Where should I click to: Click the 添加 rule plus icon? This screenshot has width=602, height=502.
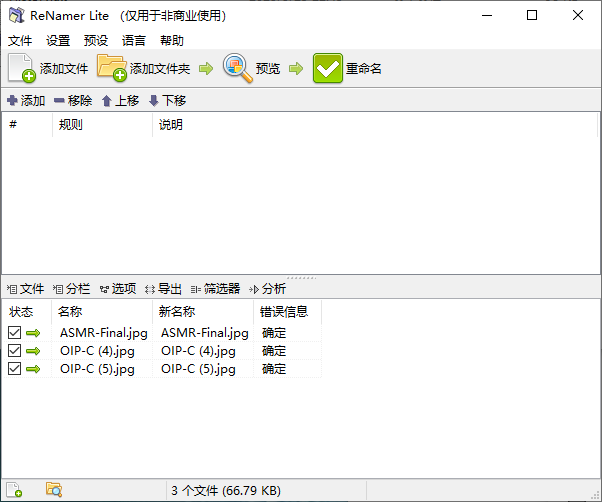[12, 101]
